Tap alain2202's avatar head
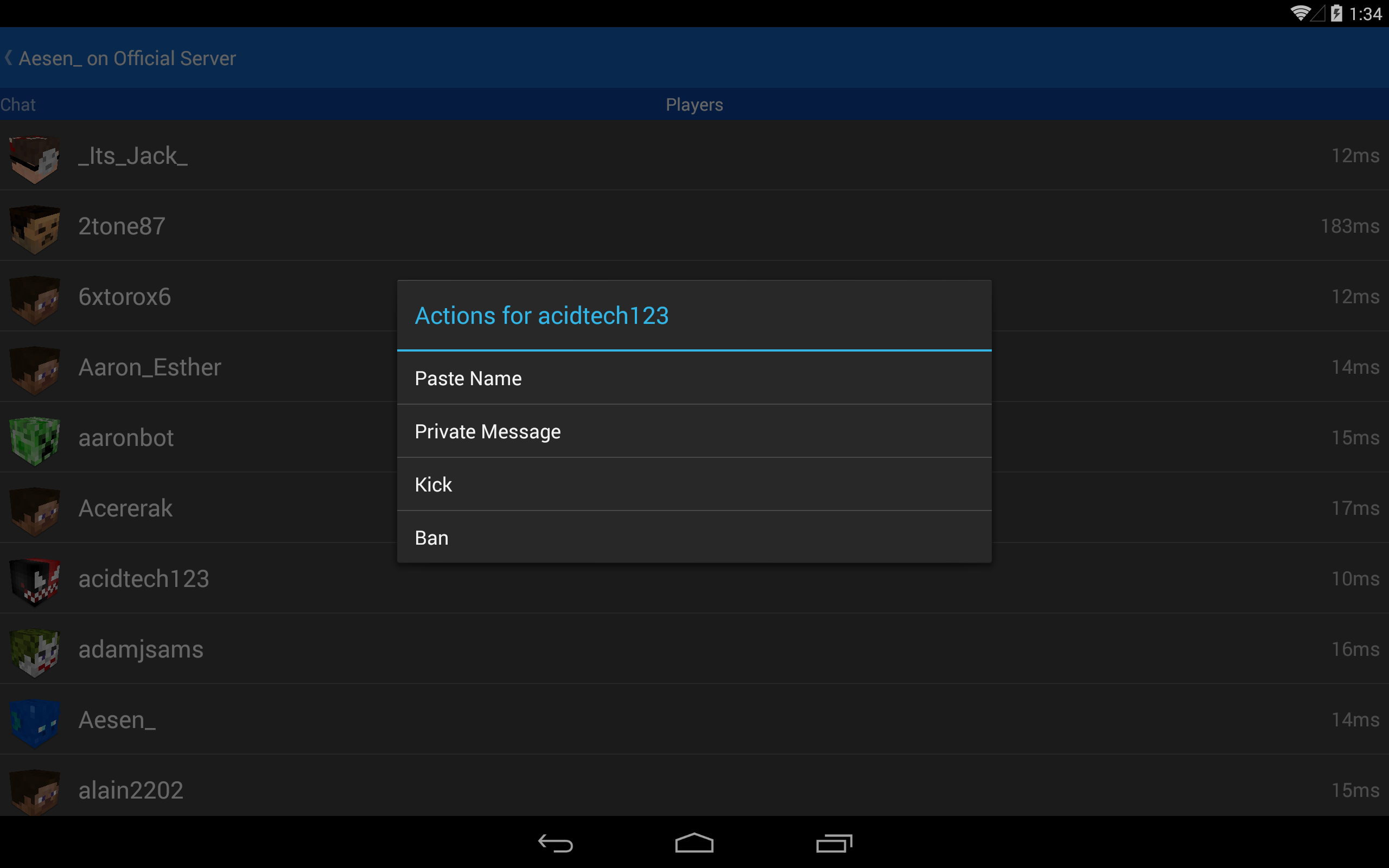 [34, 792]
